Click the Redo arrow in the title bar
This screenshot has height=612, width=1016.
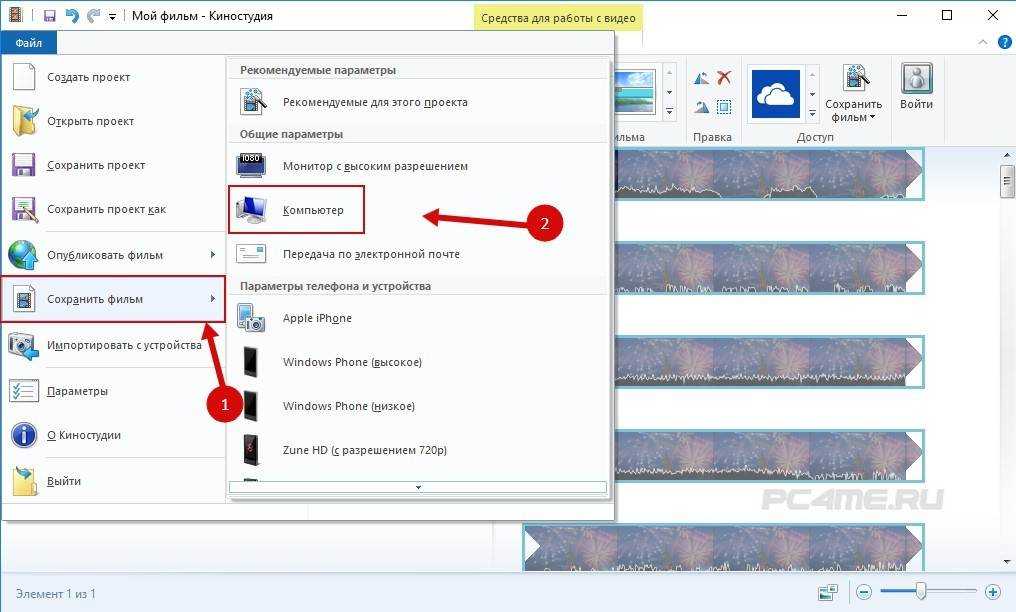94,16
